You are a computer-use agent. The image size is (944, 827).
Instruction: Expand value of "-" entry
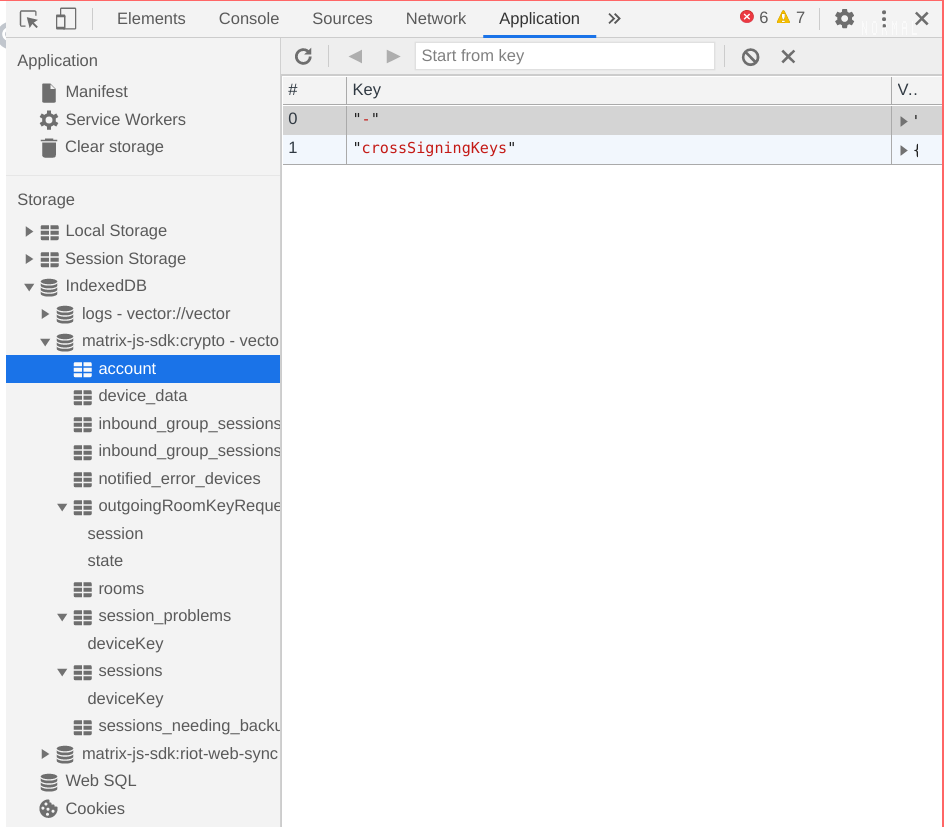pos(903,121)
